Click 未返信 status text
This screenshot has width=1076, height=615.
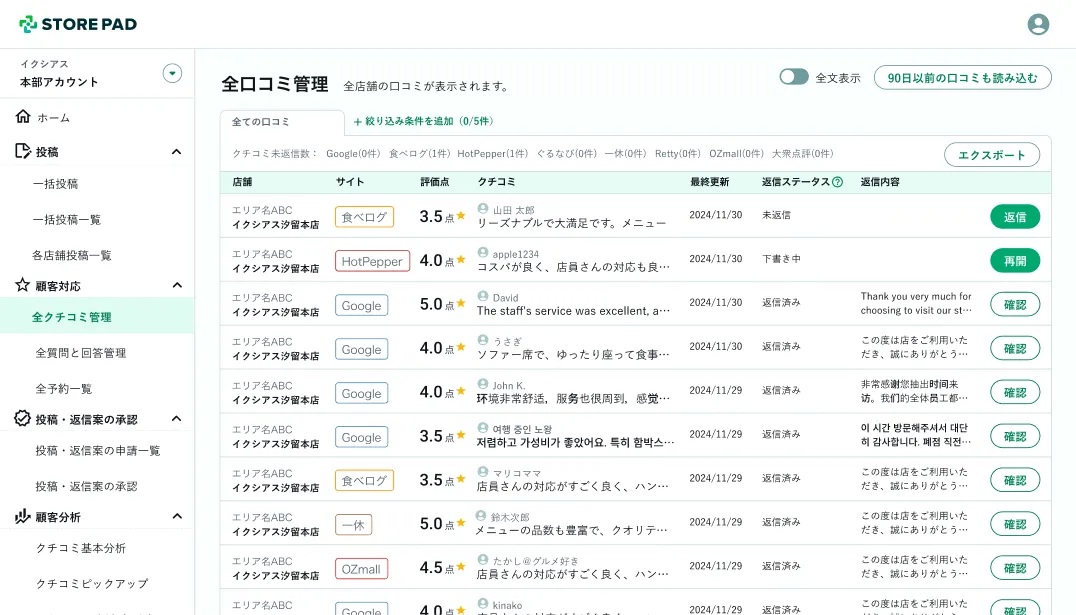[x=776, y=215]
